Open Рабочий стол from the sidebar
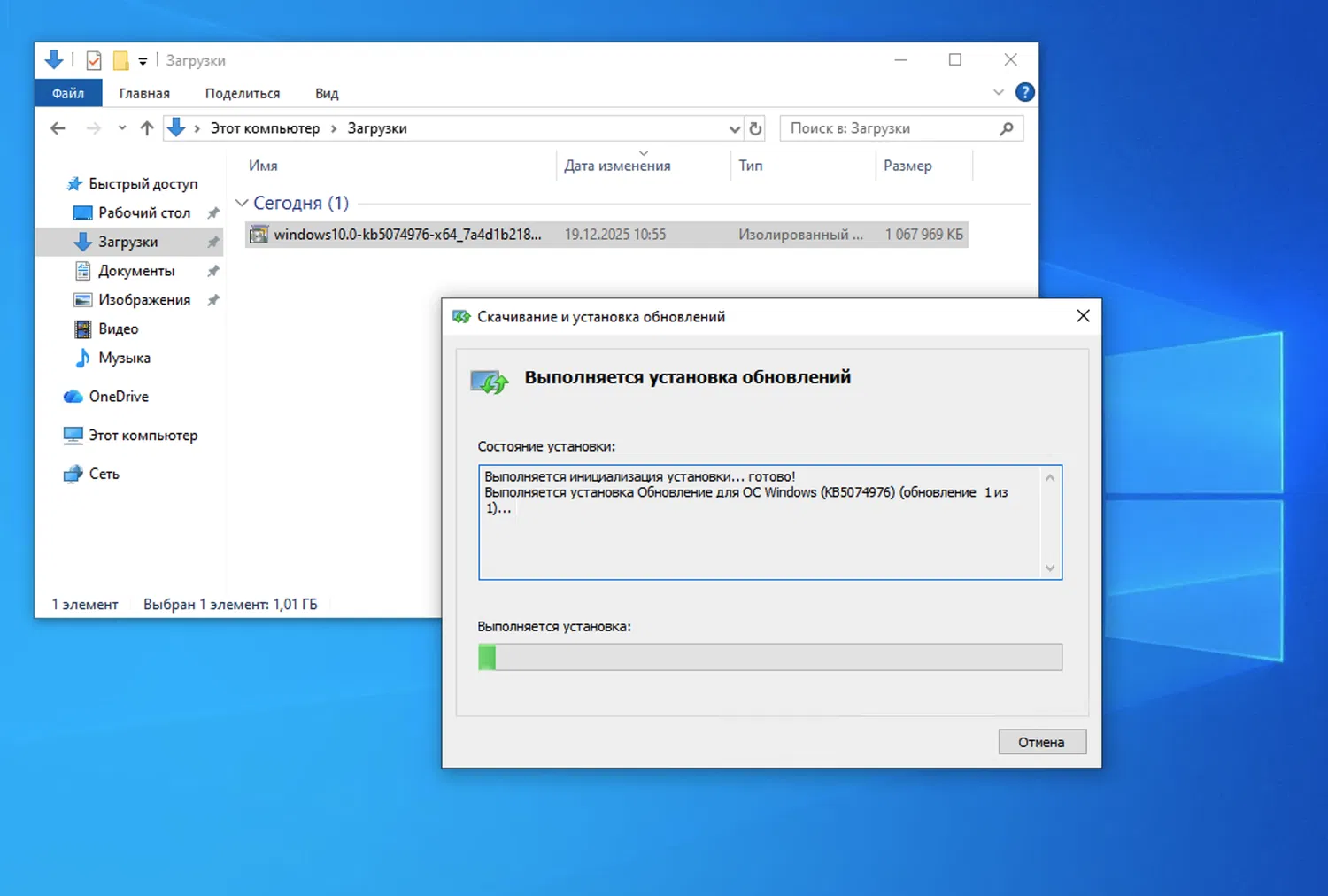 pyautogui.click(x=144, y=212)
